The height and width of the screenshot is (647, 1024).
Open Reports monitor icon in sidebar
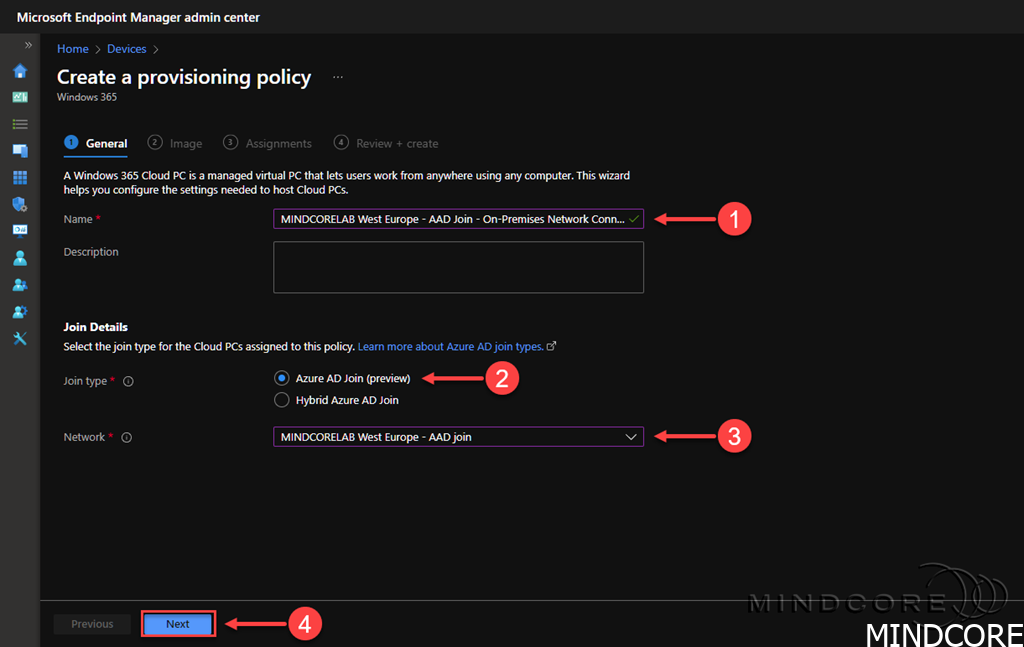pyautogui.click(x=19, y=230)
